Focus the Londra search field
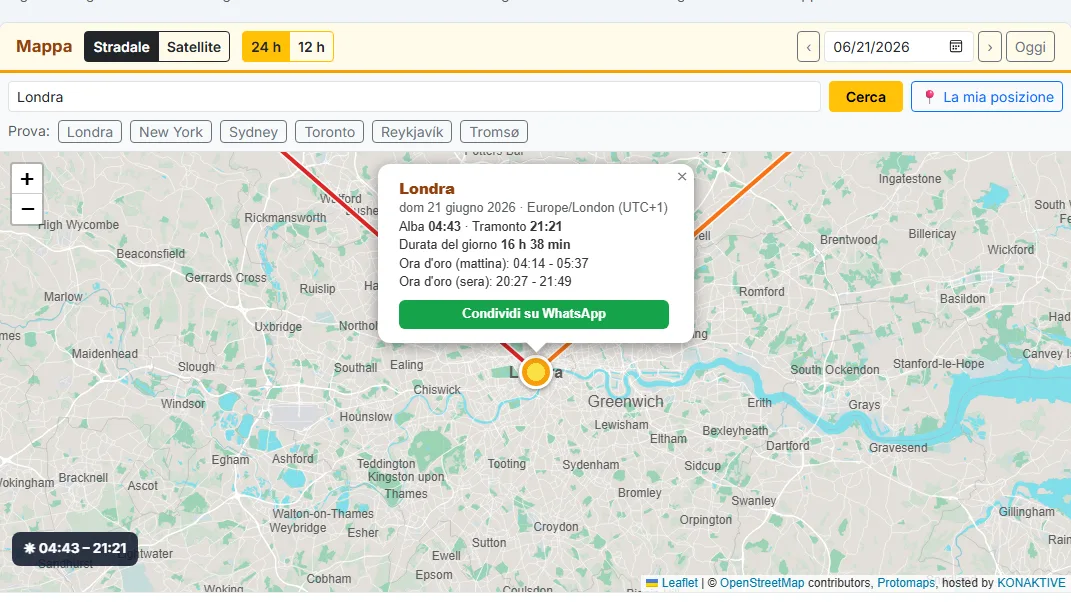Viewport: 1071px width, 602px height. click(x=414, y=97)
